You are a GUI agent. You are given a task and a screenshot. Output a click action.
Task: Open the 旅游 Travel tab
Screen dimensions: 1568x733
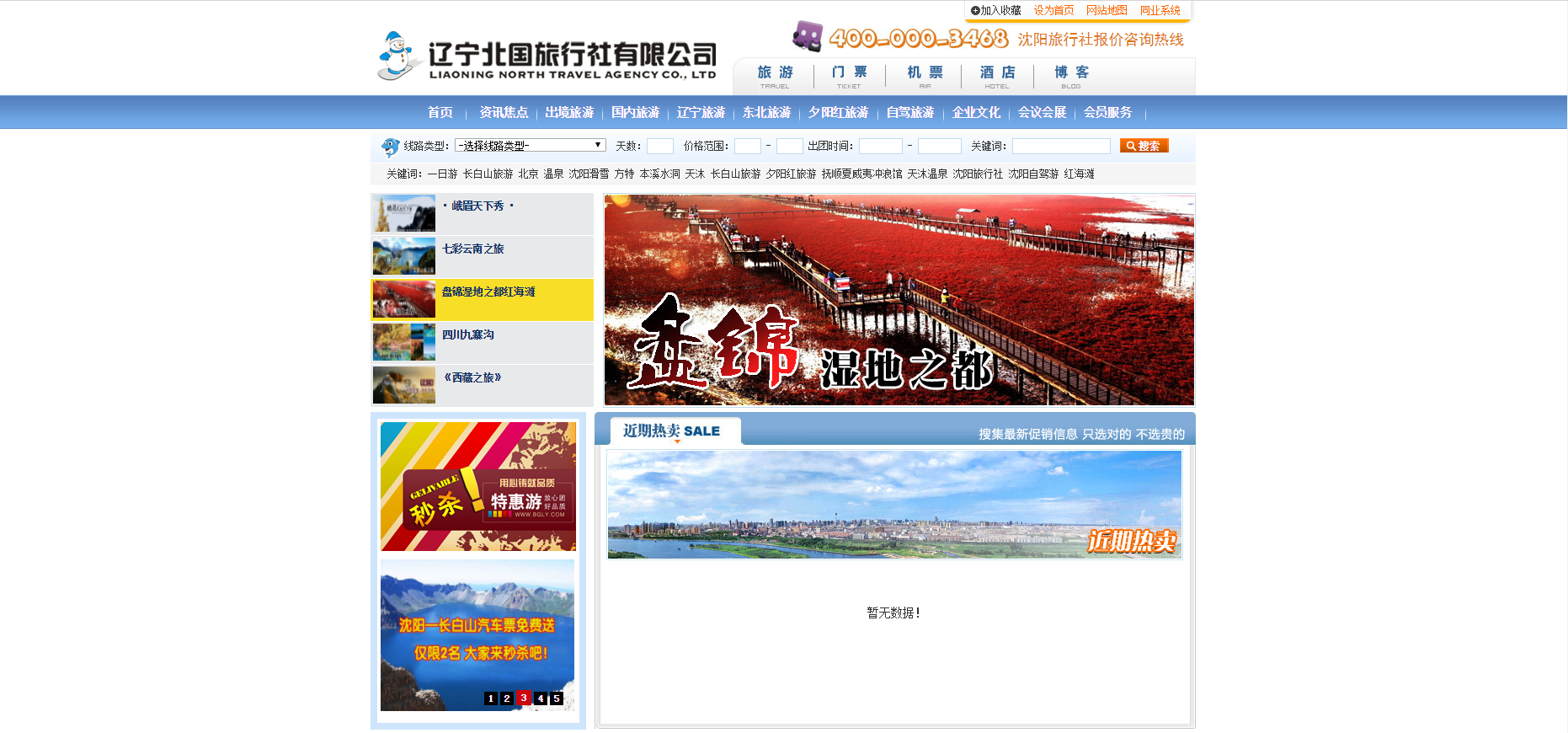tap(775, 76)
